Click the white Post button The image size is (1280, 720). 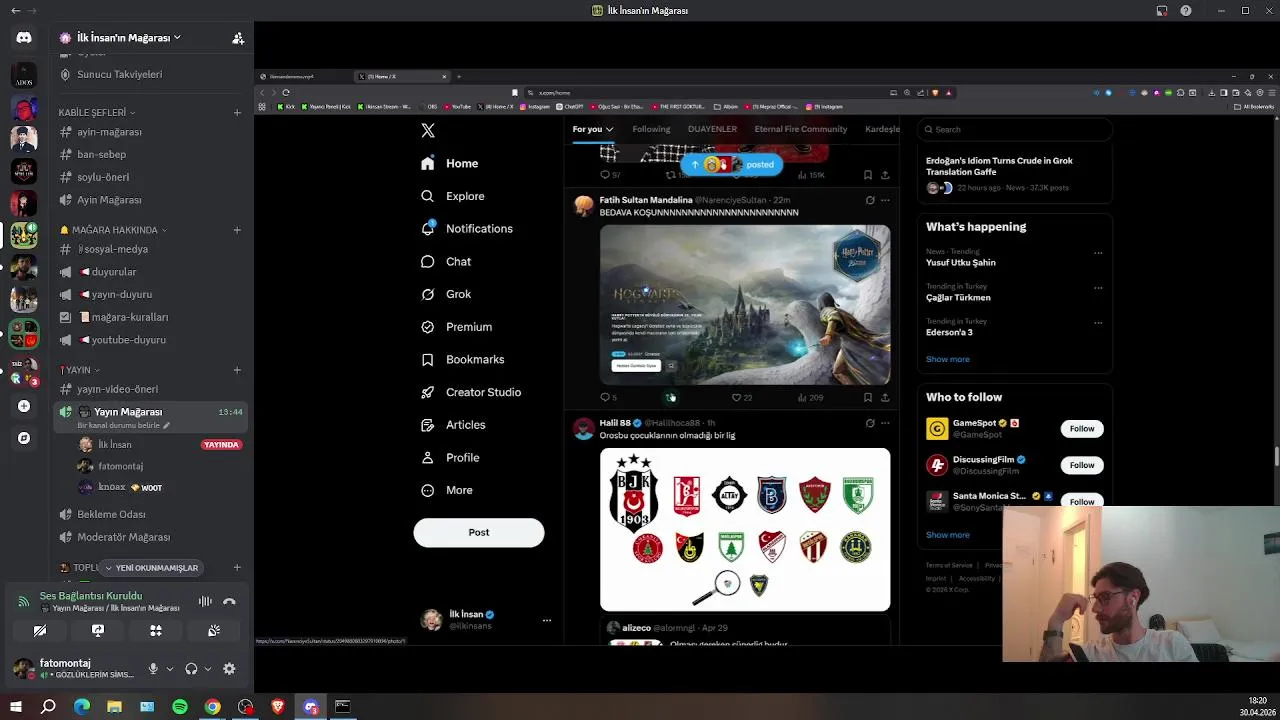479,532
